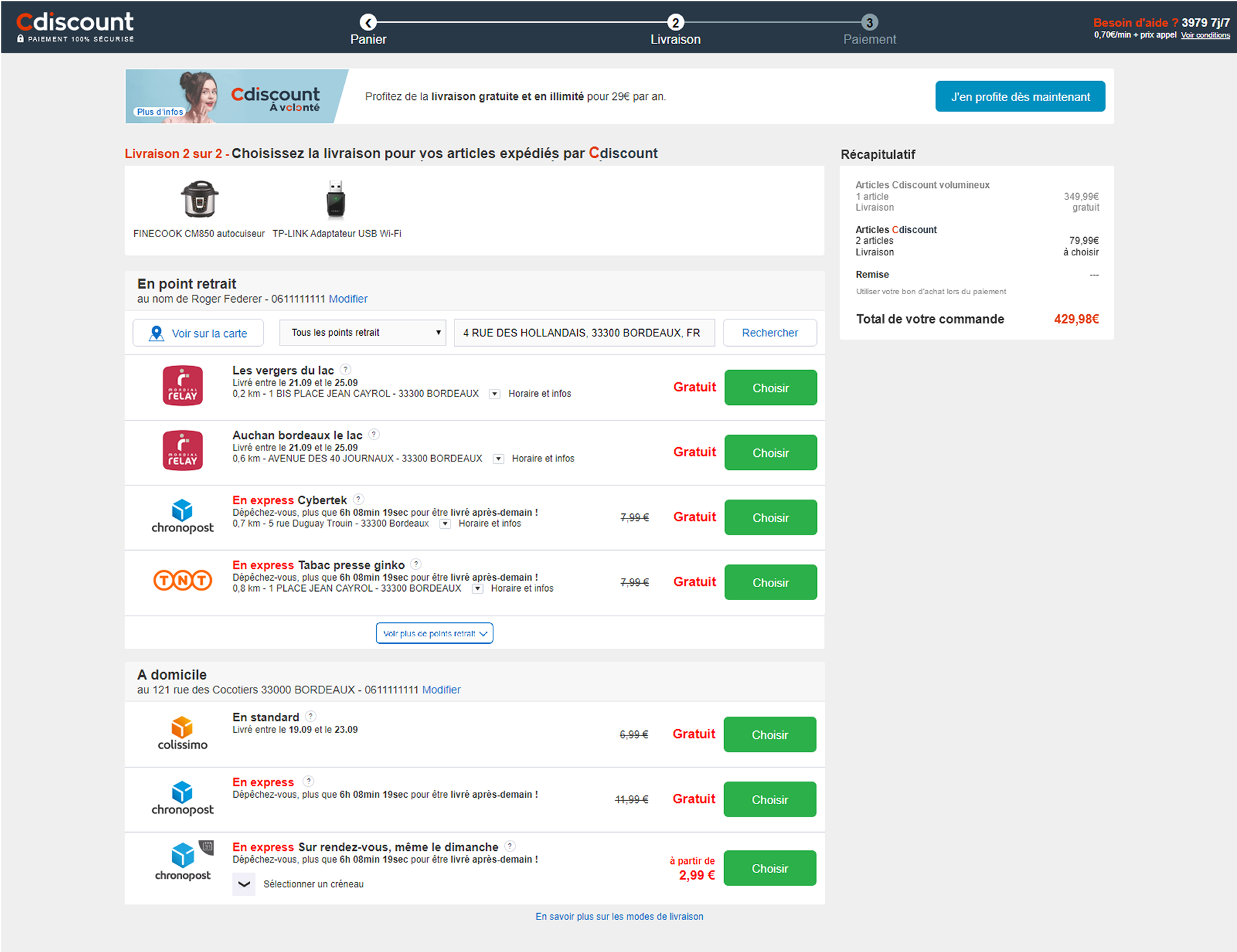Click Besoin d'aide ? phone number

click(1205, 22)
